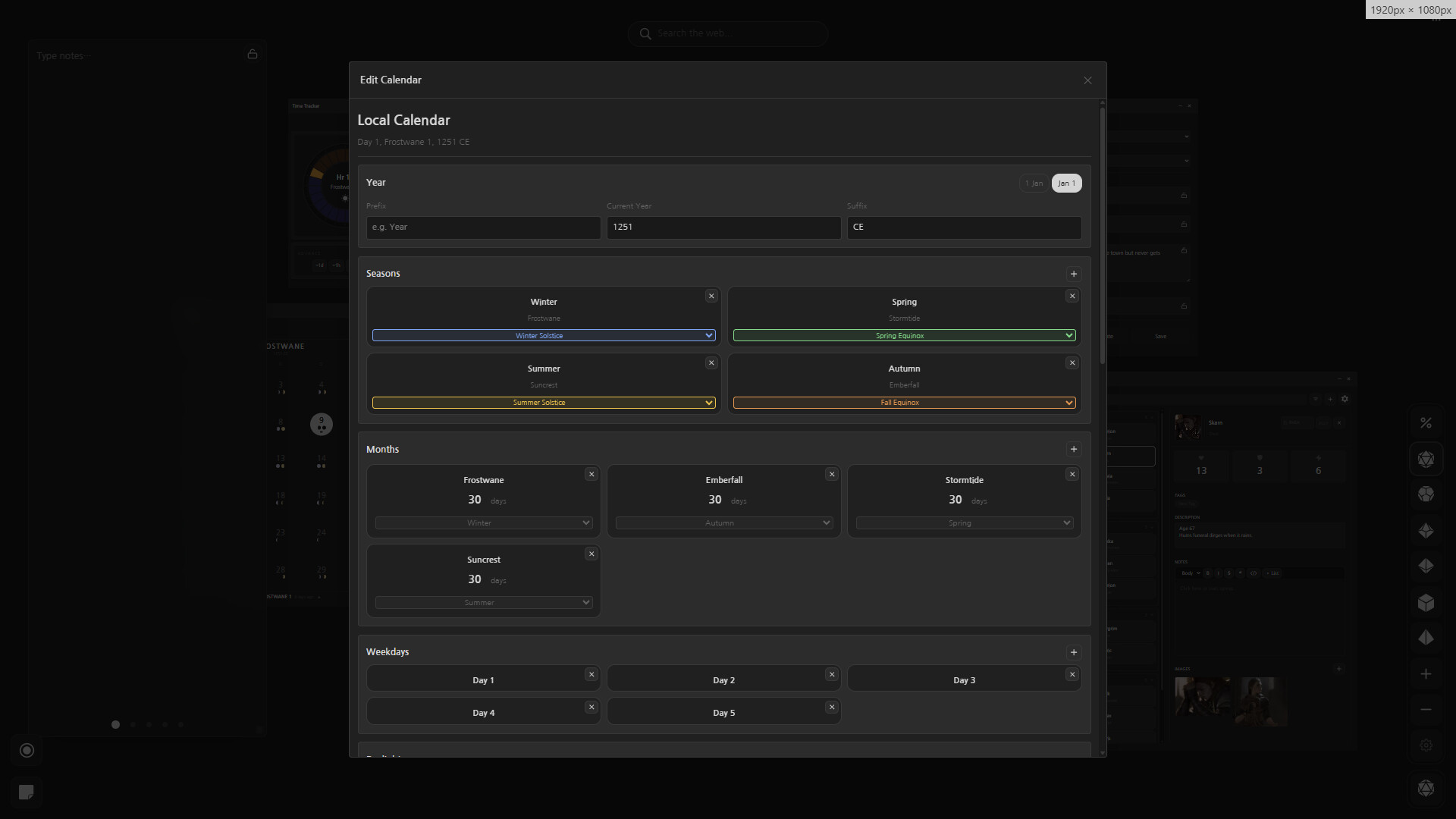The height and width of the screenshot is (819, 1456).
Task: Click the Day 3 weekday entry
Action: click(x=963, y=680)
